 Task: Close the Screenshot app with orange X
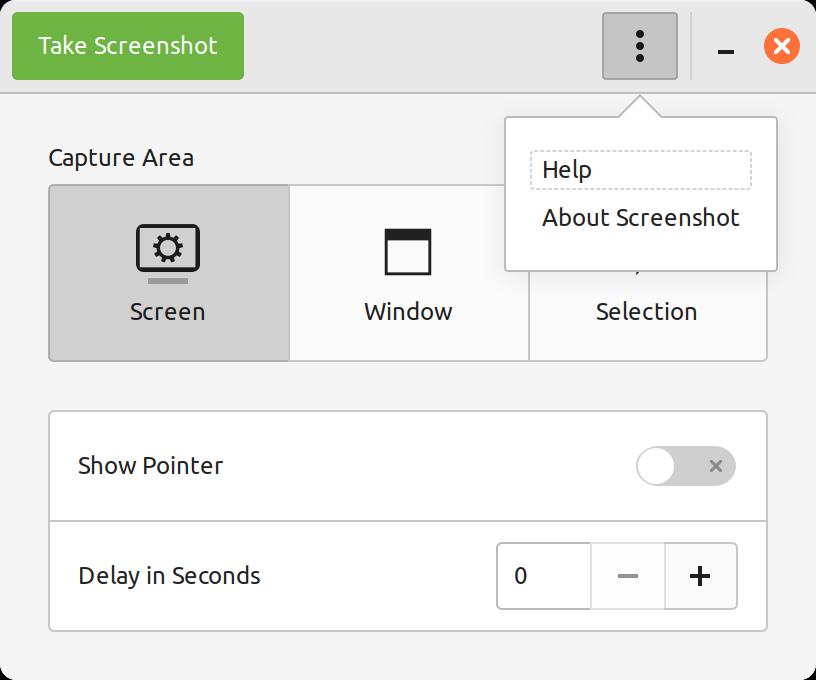[x=782, y=46]
